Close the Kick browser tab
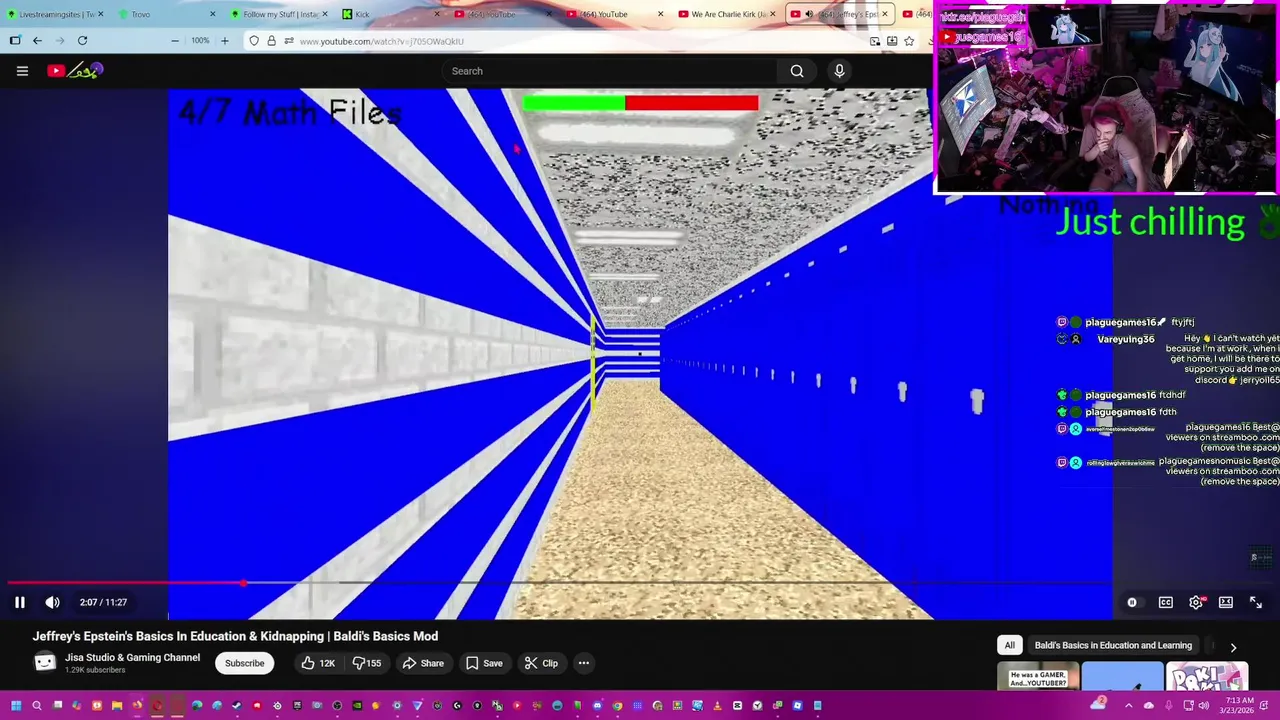The height and width of the screenshot is (720, 1280). point(437,14)
